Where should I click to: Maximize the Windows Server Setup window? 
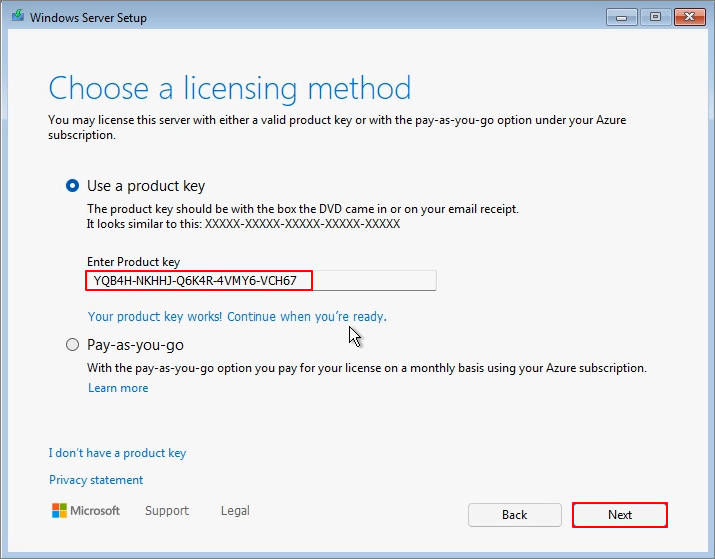pos(655,17)
